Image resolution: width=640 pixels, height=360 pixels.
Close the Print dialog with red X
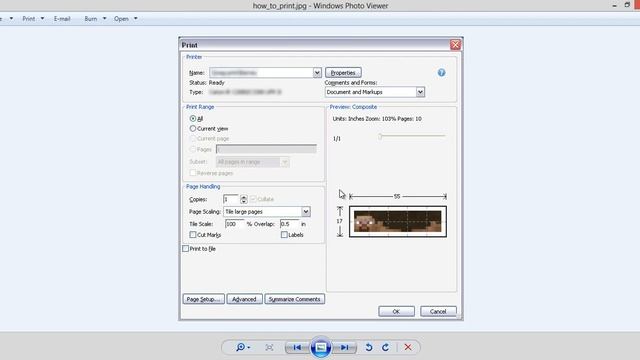[x=456, y=45]
